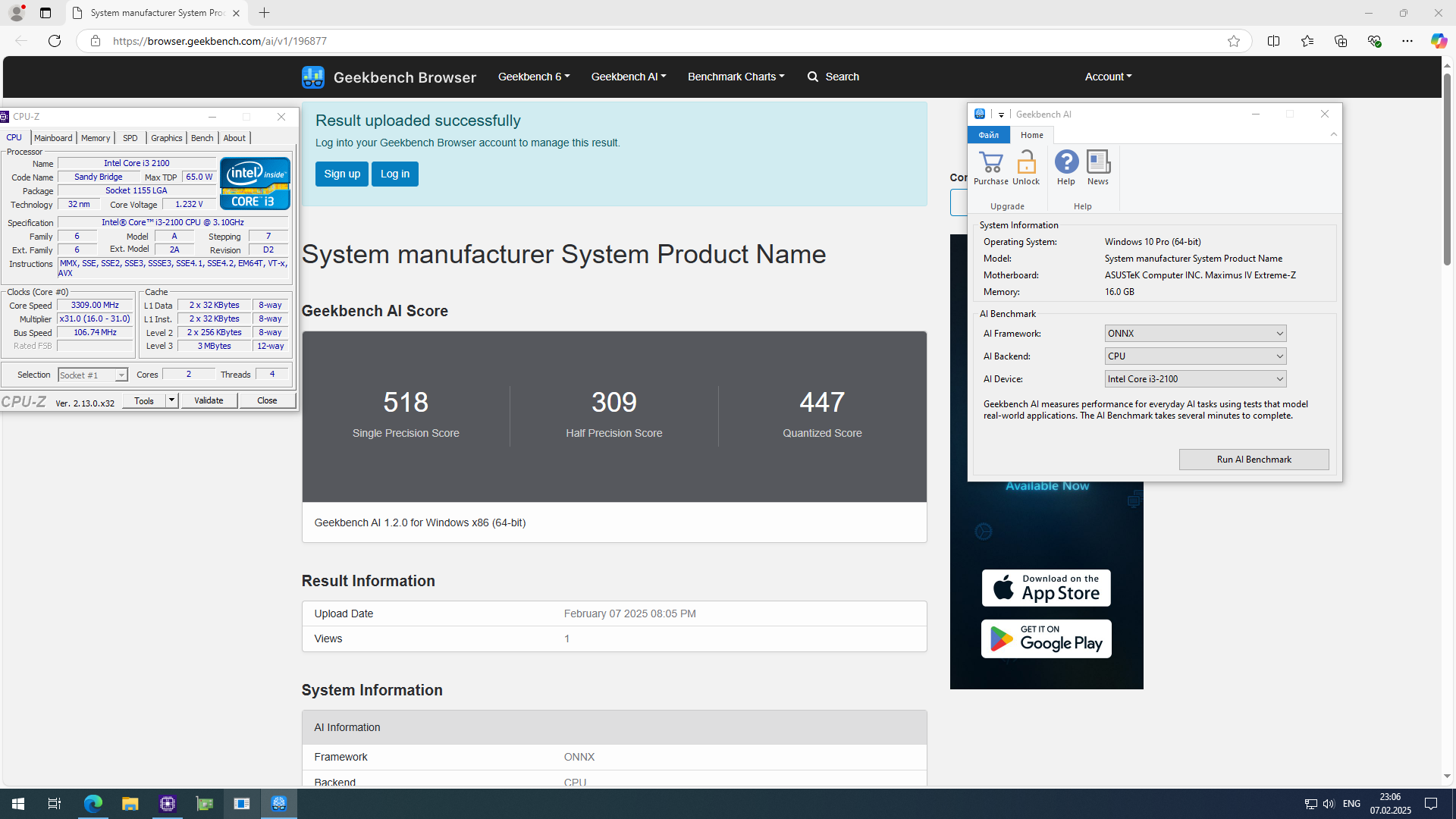Open Geekbench 6 navbar dropdown

534,77
